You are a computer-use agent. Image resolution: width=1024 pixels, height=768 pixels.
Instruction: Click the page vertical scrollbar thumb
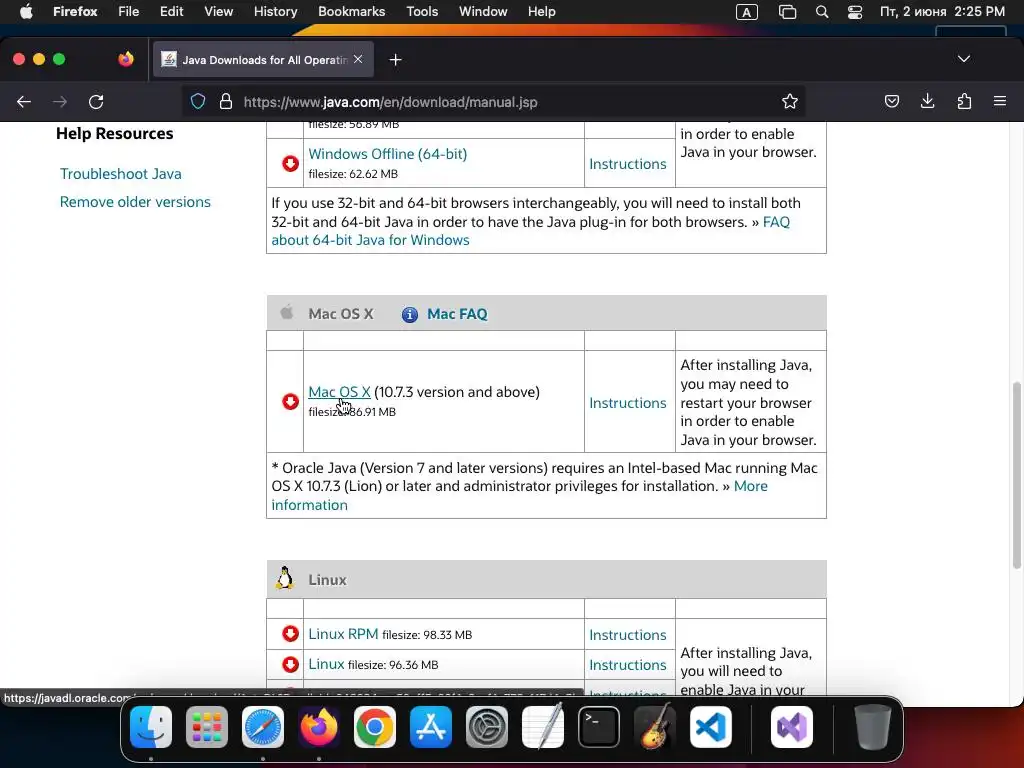pyautogui.click(x=1017, y=475)
